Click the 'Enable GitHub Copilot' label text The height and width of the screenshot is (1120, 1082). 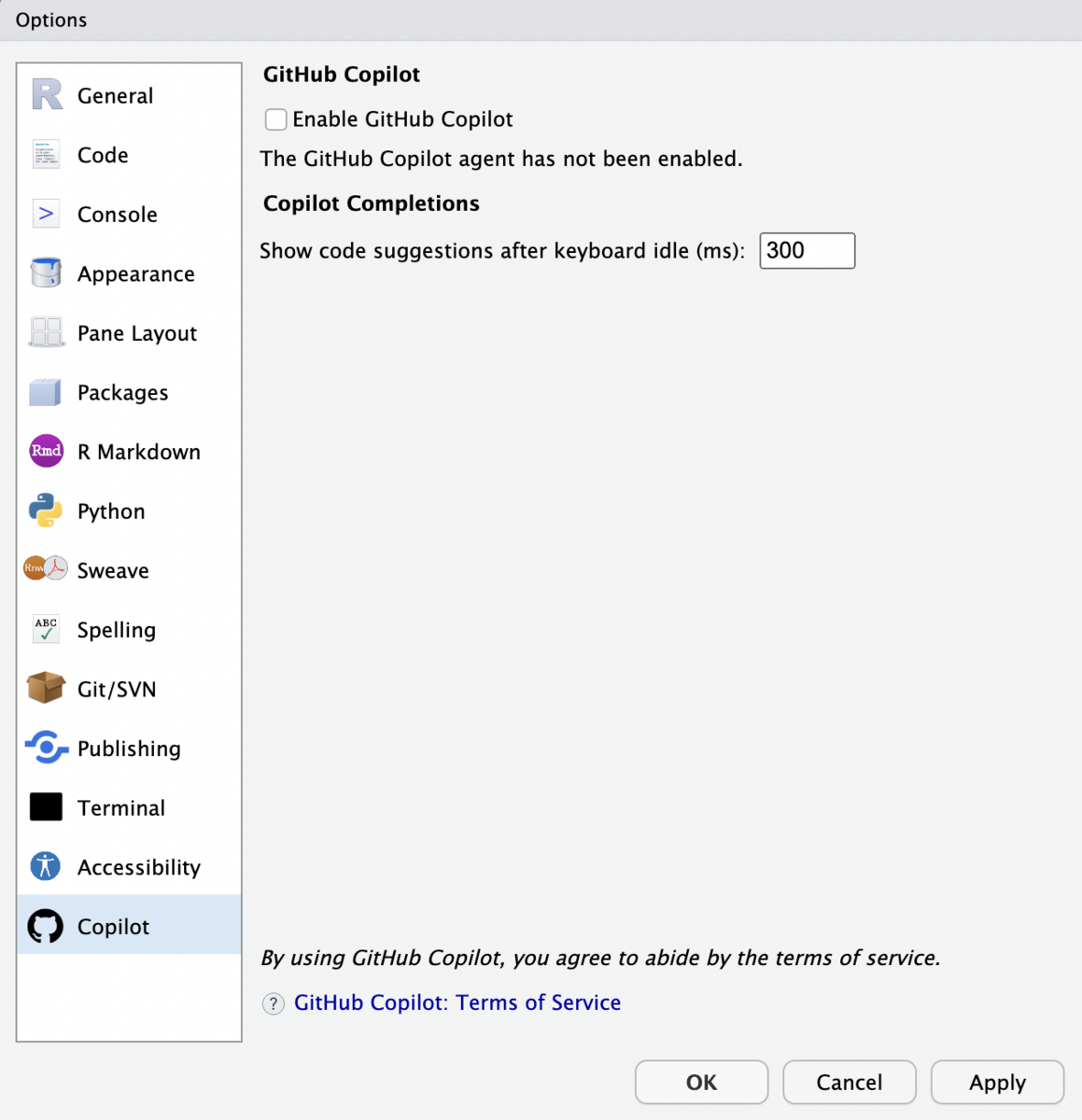[x=402, y=119]
